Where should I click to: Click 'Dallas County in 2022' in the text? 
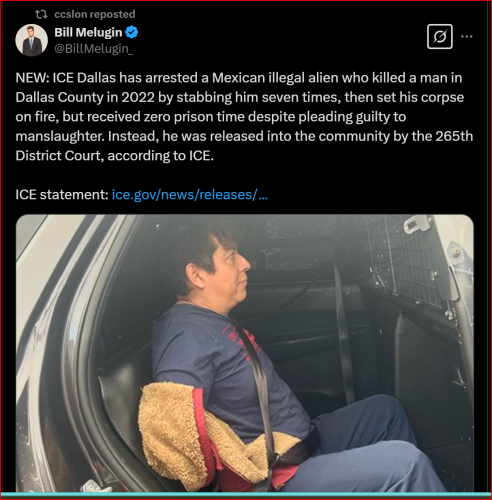[x=85, y=97]
